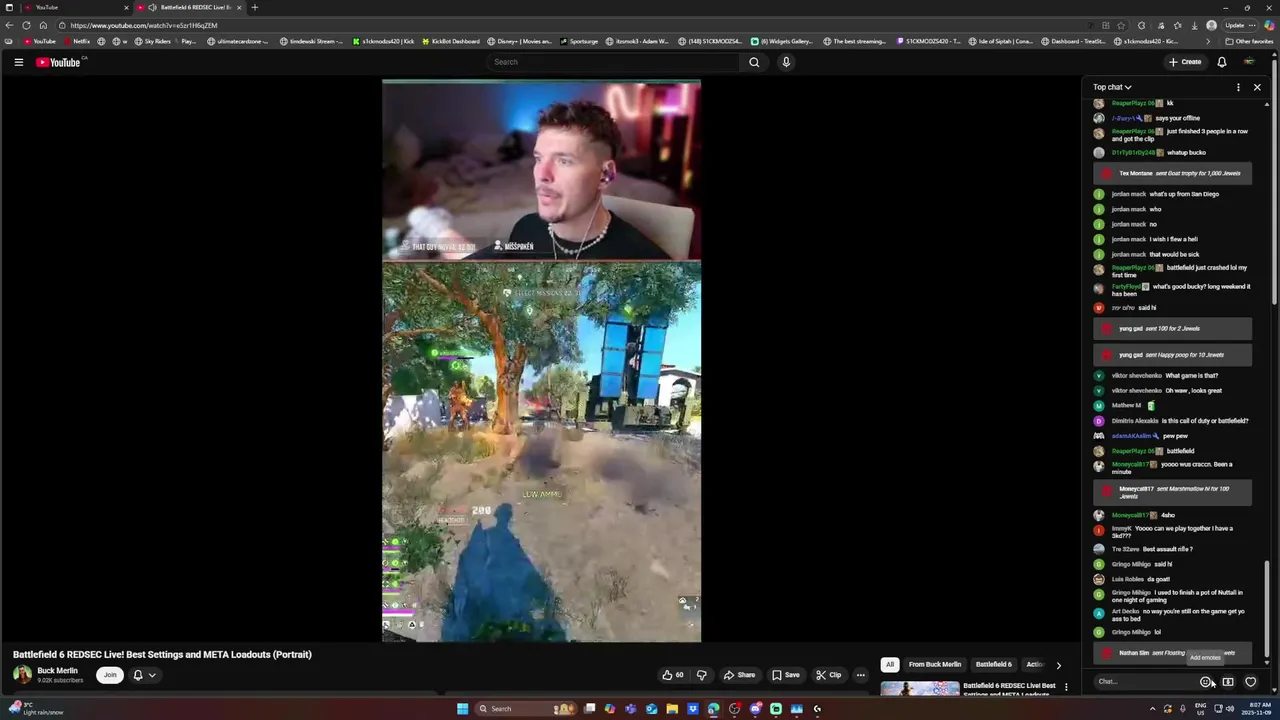Open a new browser tab
Image resolution: width=1280 pixels, height=720 pixels.
[x=254, y=7]
